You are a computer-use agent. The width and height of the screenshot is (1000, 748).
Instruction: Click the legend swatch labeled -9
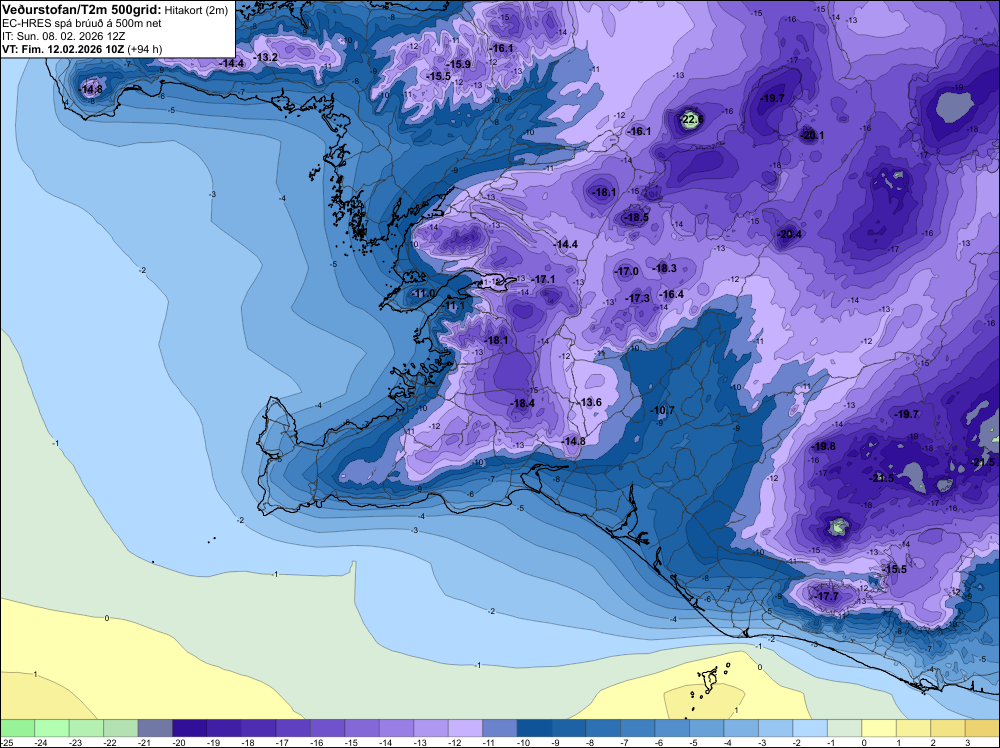[x=568, y=728]
